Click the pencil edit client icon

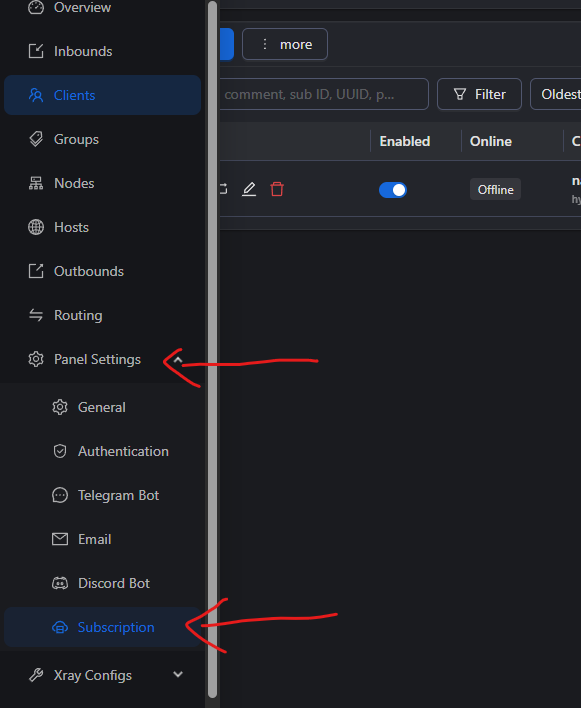pyautogui.click(x=249, y=189)
